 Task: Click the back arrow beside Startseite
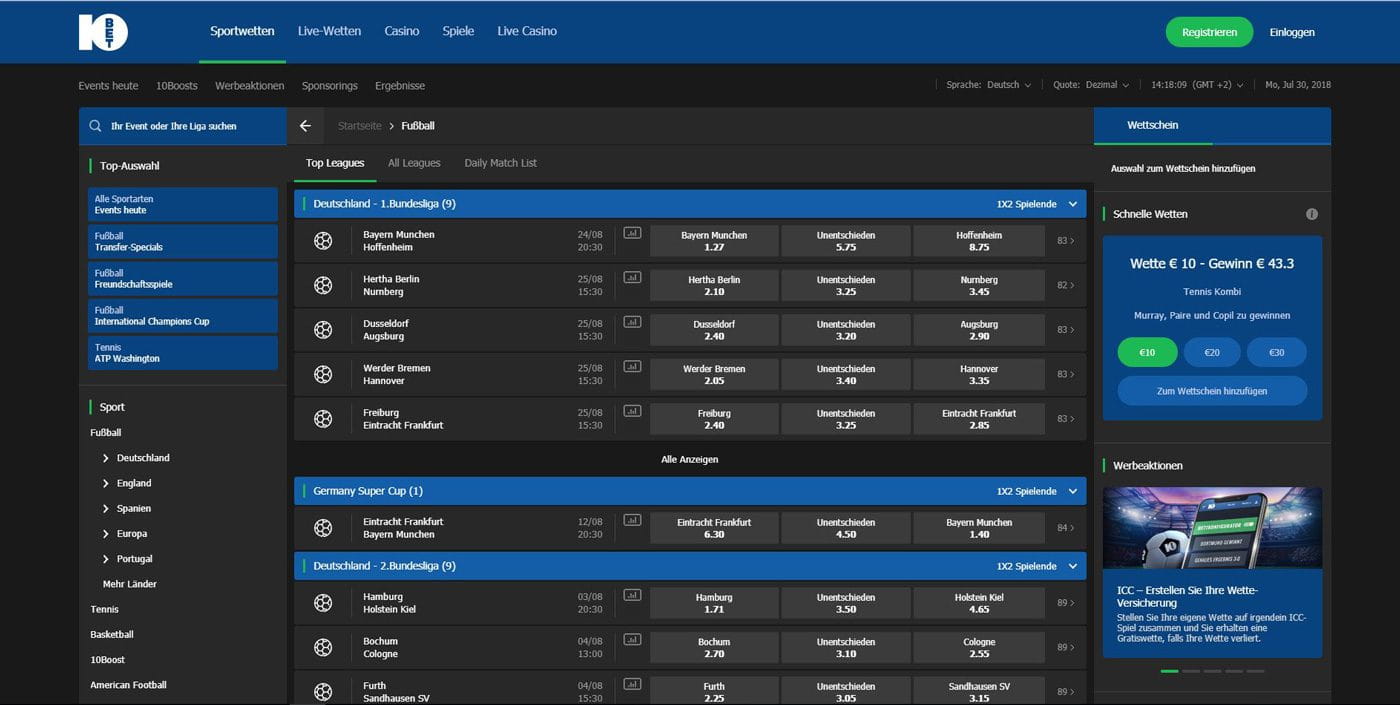pos(306,126)
